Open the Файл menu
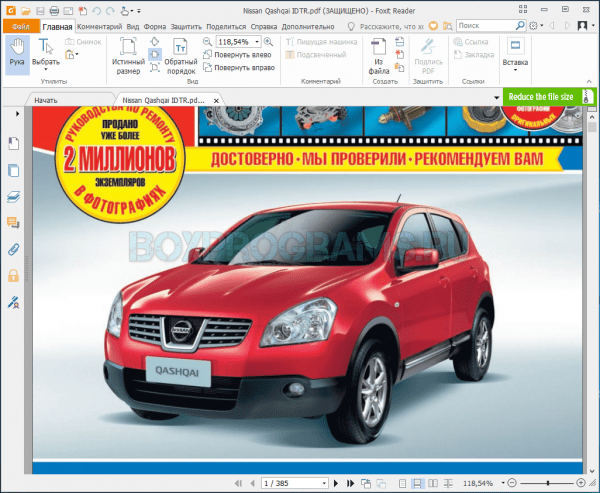This screenshot has height=493, width=600. 21,26
